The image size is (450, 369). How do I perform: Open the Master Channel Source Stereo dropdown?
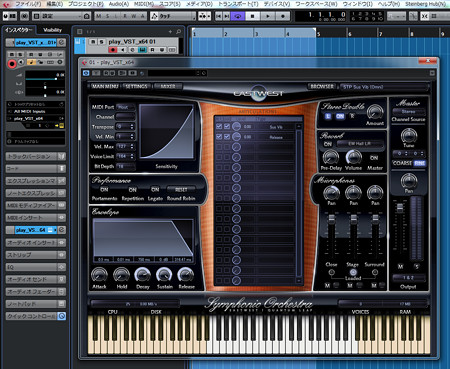click(x=409, y=112)
